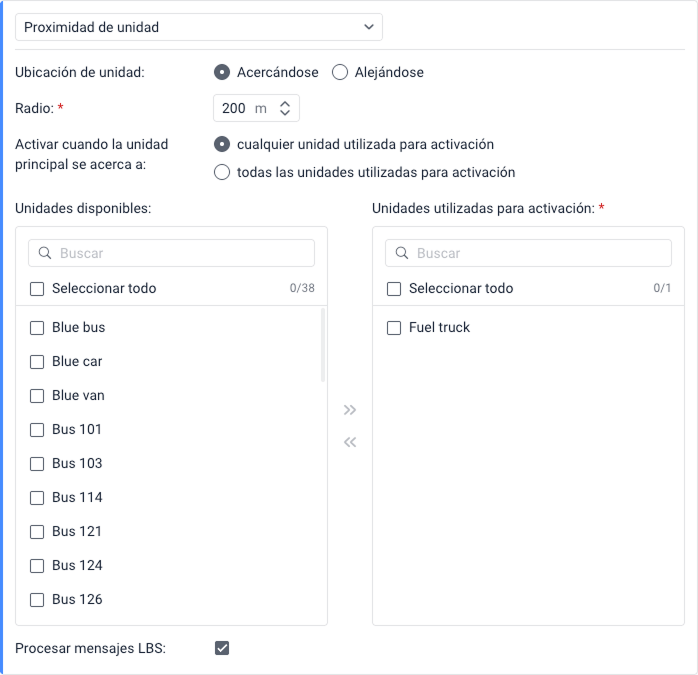Choose todas las unidades utilizadas para activación
The width and height of the screenshot is (698, 675).
coord(222,172)
